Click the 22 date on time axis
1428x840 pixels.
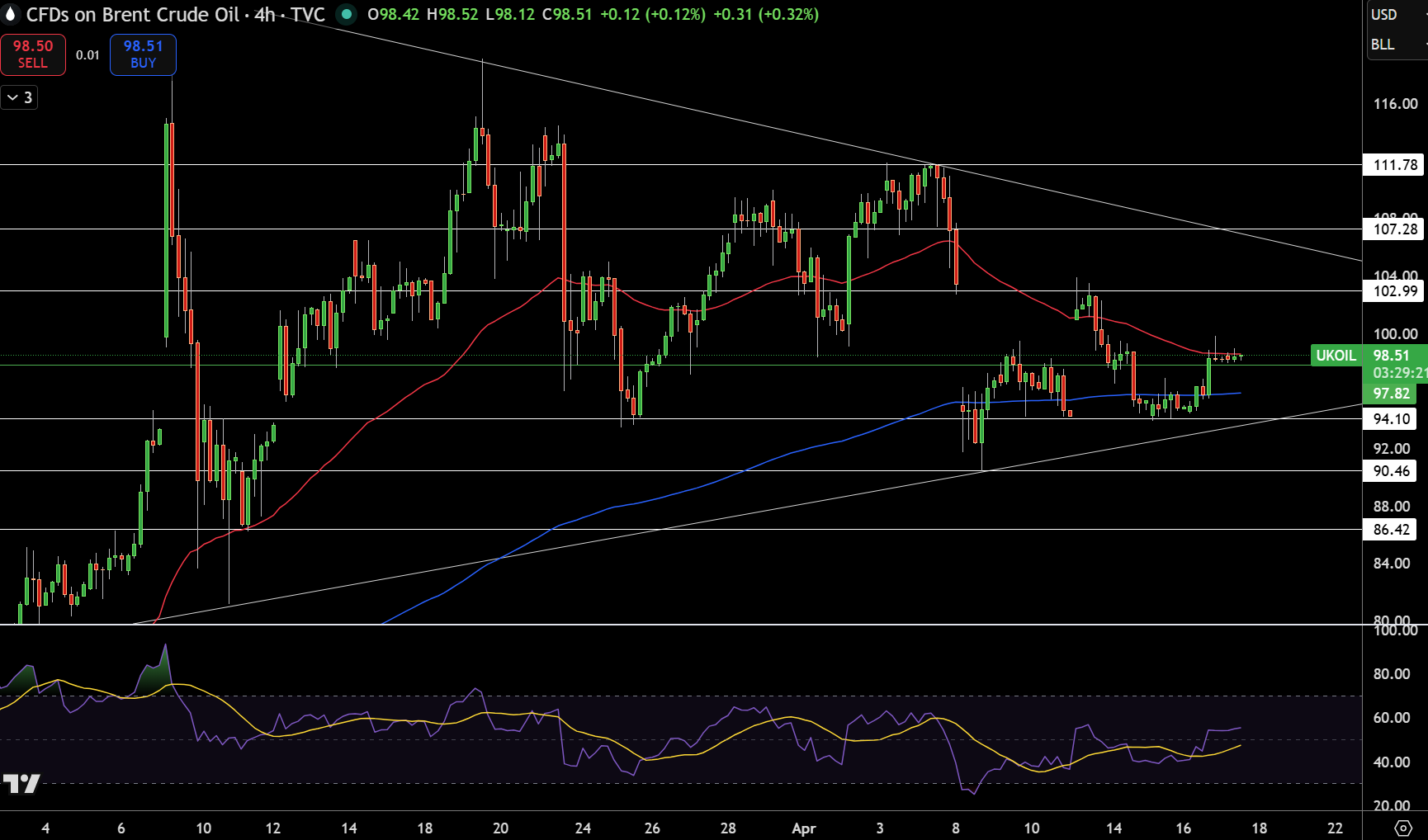pos(1335,828)
